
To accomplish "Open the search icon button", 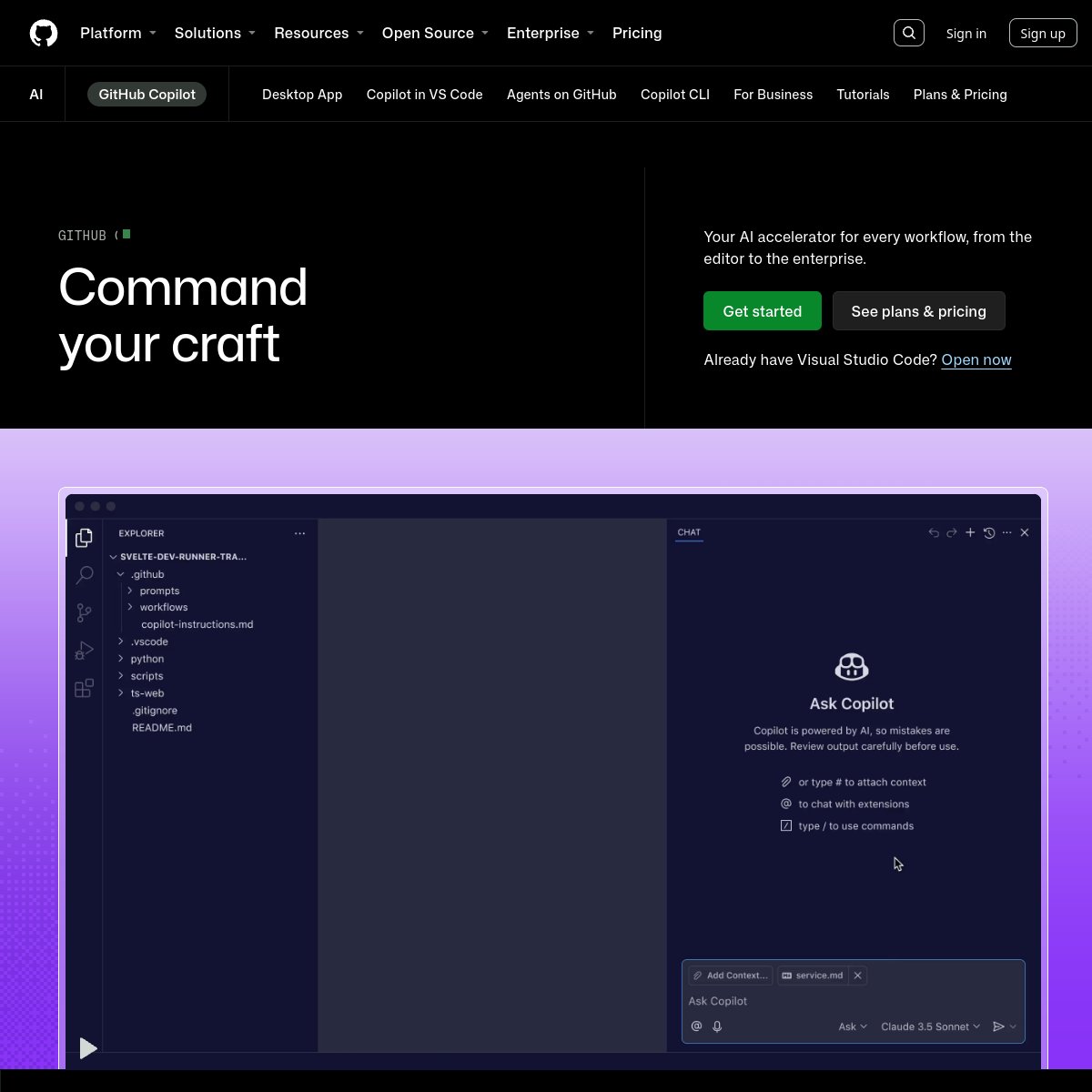I will click(909, 33).
